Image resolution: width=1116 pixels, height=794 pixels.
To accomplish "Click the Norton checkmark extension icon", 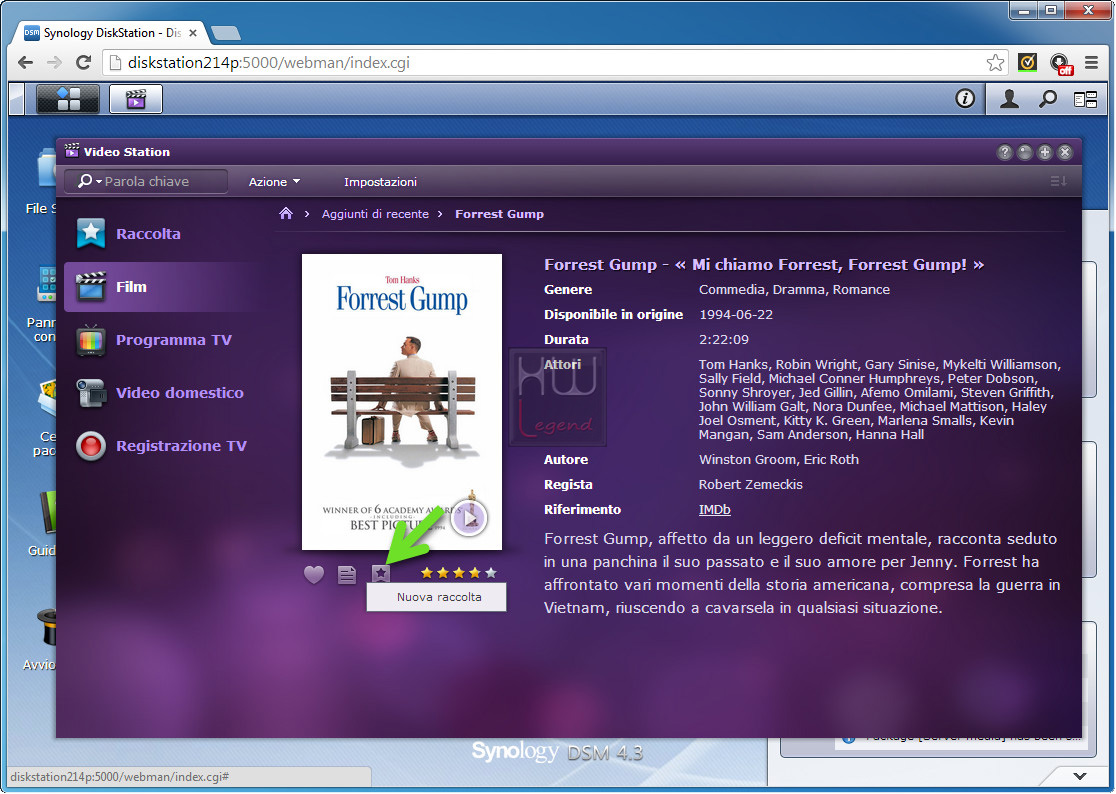I will (x=1027, y=63).
